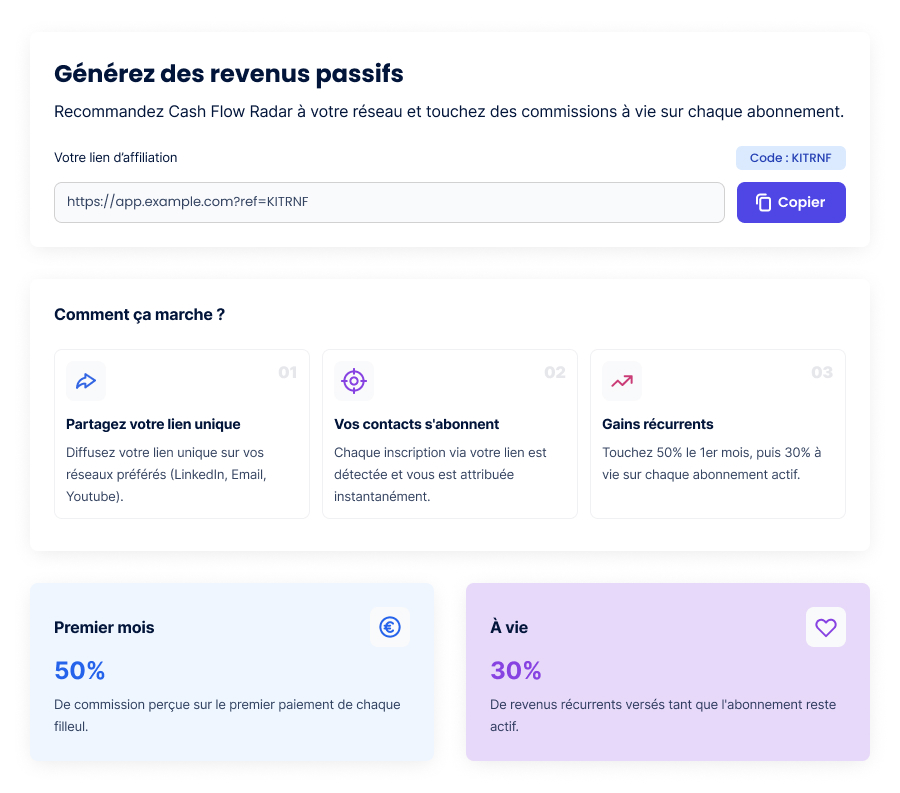Click the copy icon inside the Copier button
The width and height of the screenshot is (900, 793).
763,202
